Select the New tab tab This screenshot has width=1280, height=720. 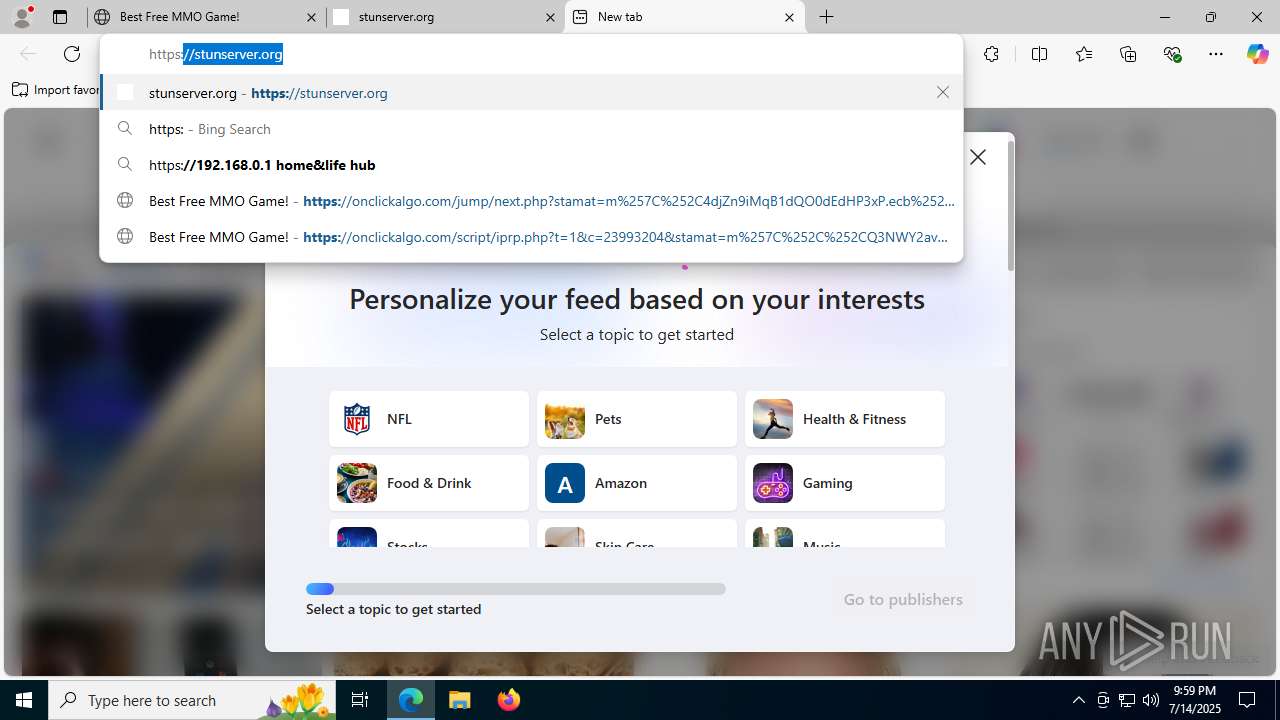pyautogui.click(x=685, y=17)
